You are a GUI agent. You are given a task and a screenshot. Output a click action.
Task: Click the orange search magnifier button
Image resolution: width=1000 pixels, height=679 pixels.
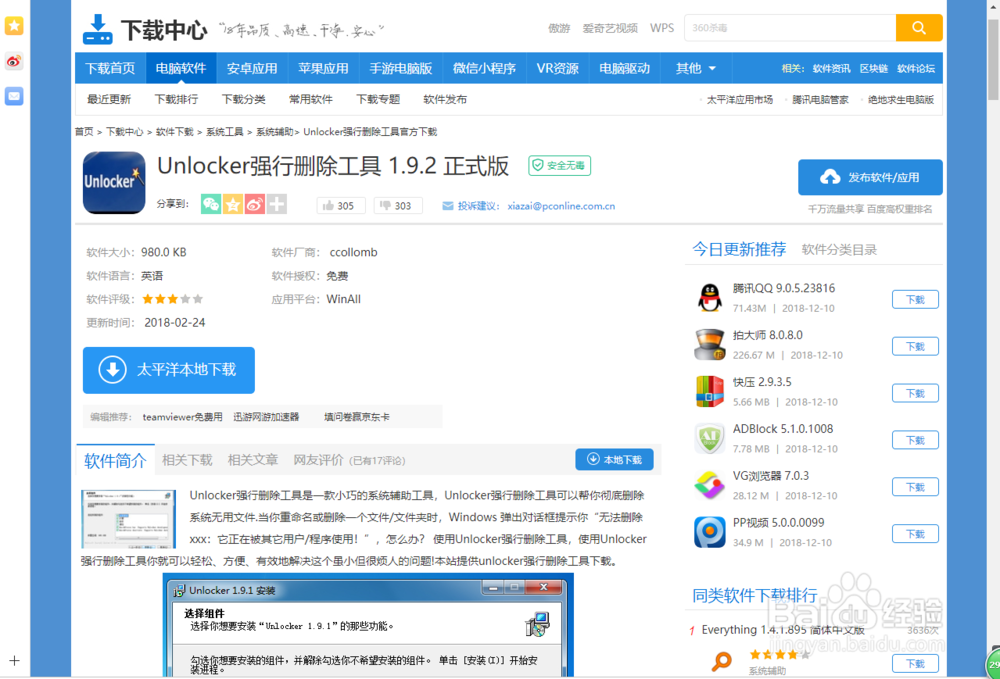[918, 28]
